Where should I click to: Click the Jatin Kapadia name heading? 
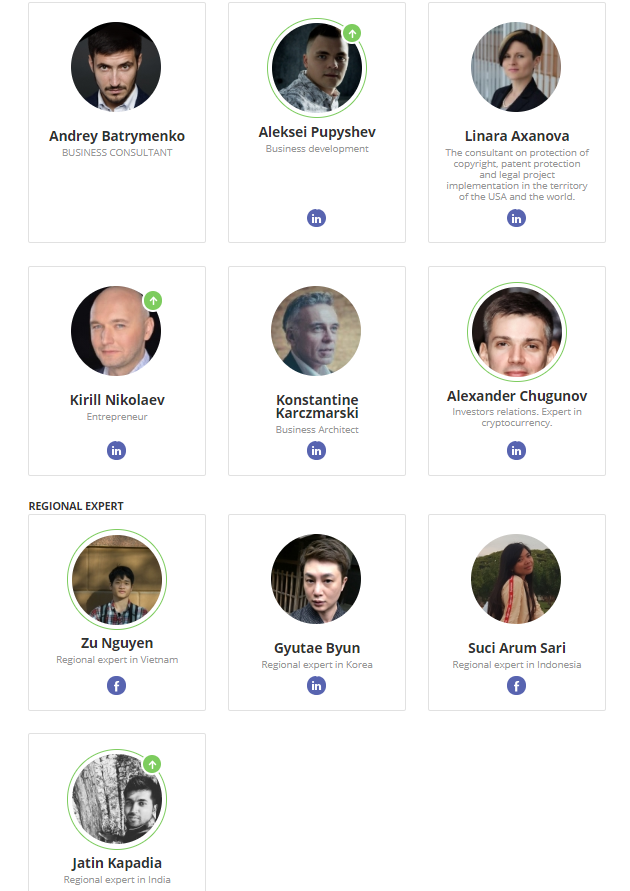point(117,863)
